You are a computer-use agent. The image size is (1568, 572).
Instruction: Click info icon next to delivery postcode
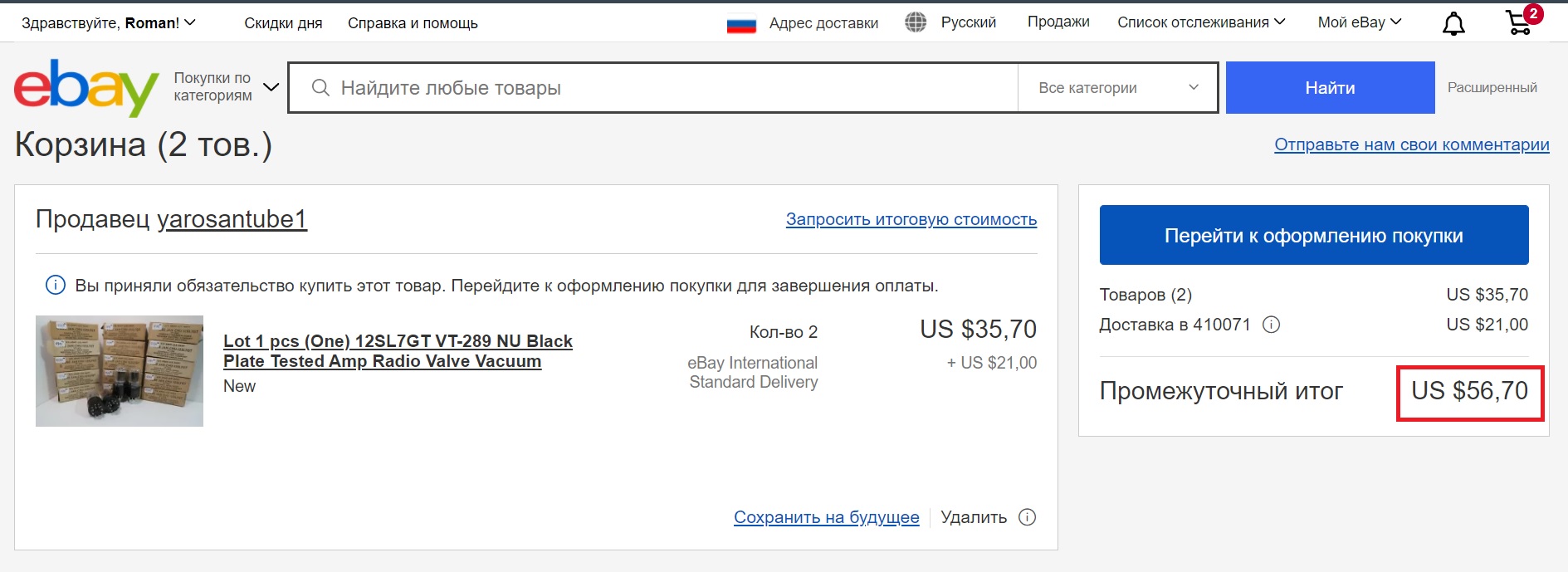point(1271,325)
